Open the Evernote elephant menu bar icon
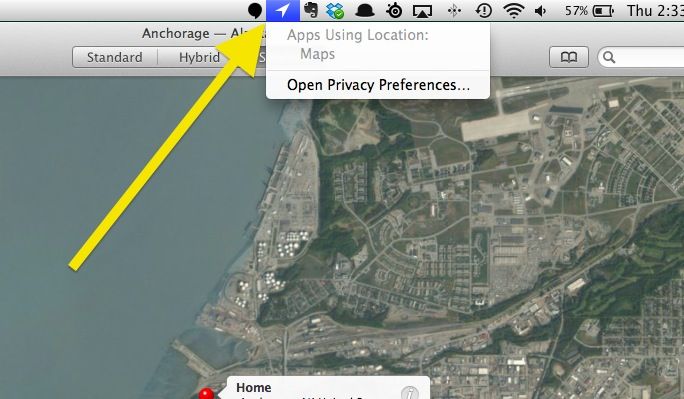 (311, 10)
